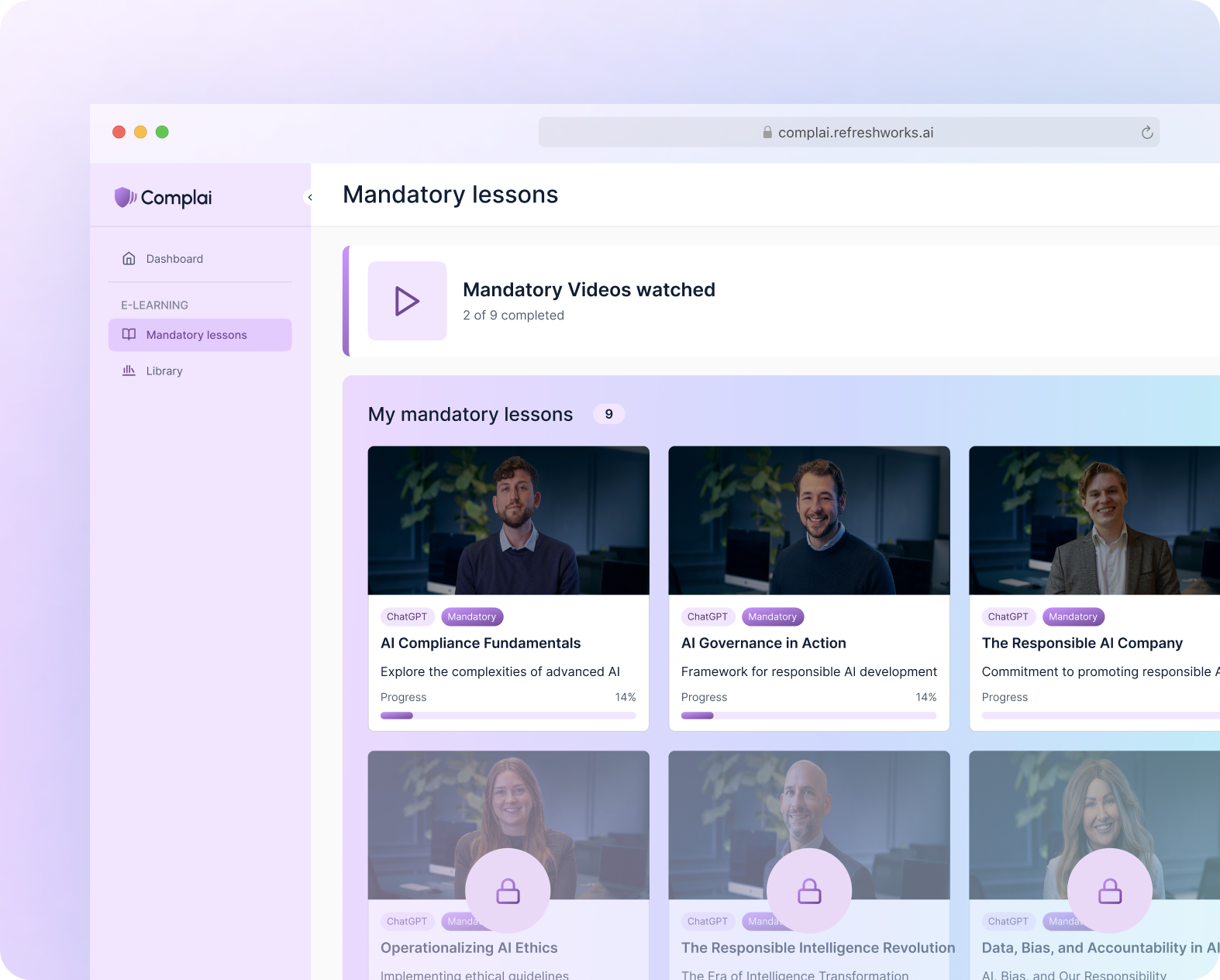Screen dimensions: 1220x980
Task: Click lock icon on Responsible Intelligence Revolution
Action: (x=809, y=891)
